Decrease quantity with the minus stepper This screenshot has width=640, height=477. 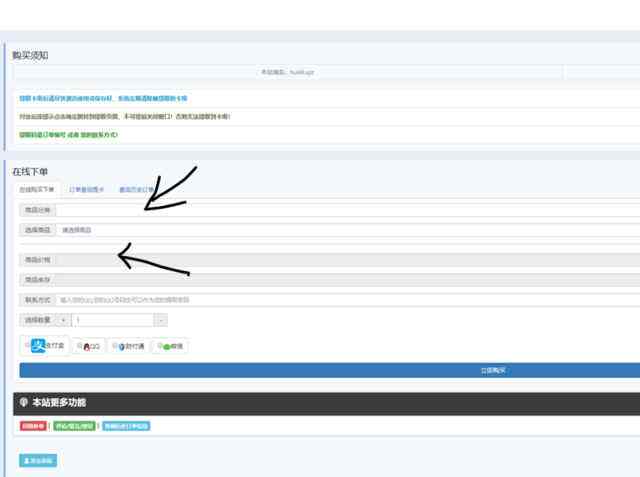pyautogui.click(x=161, y=320)
